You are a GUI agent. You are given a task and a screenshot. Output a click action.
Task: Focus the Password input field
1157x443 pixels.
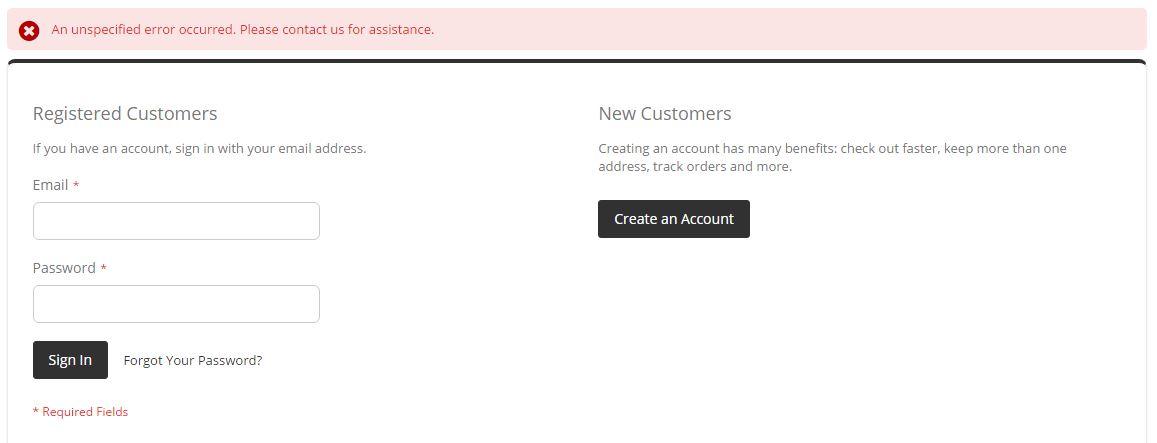pos(176,304)
